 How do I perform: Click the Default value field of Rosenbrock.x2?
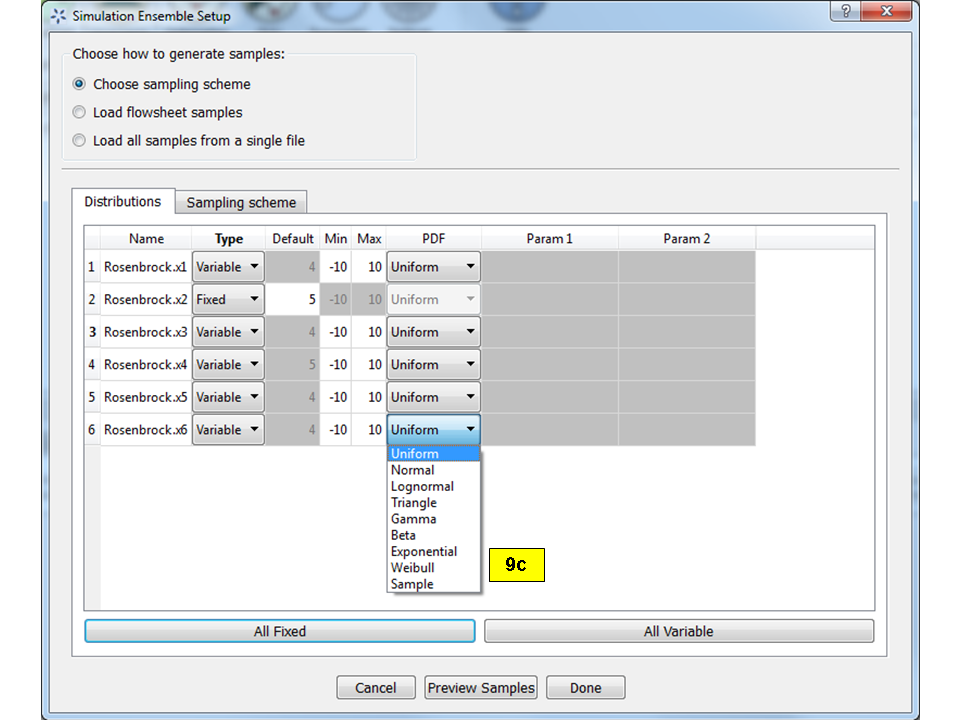coord(293,299)
